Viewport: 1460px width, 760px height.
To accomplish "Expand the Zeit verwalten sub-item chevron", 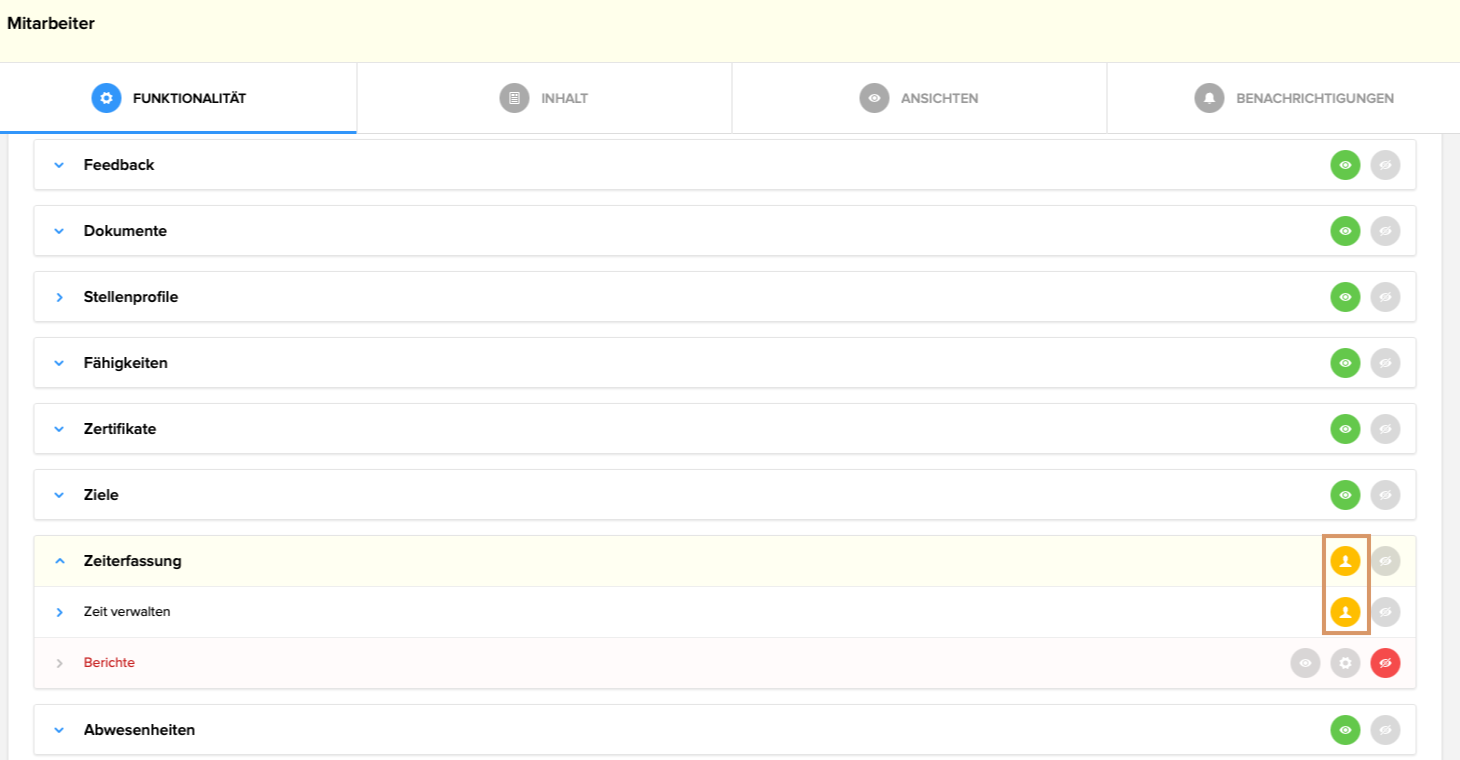I will (x=59, y=612).
